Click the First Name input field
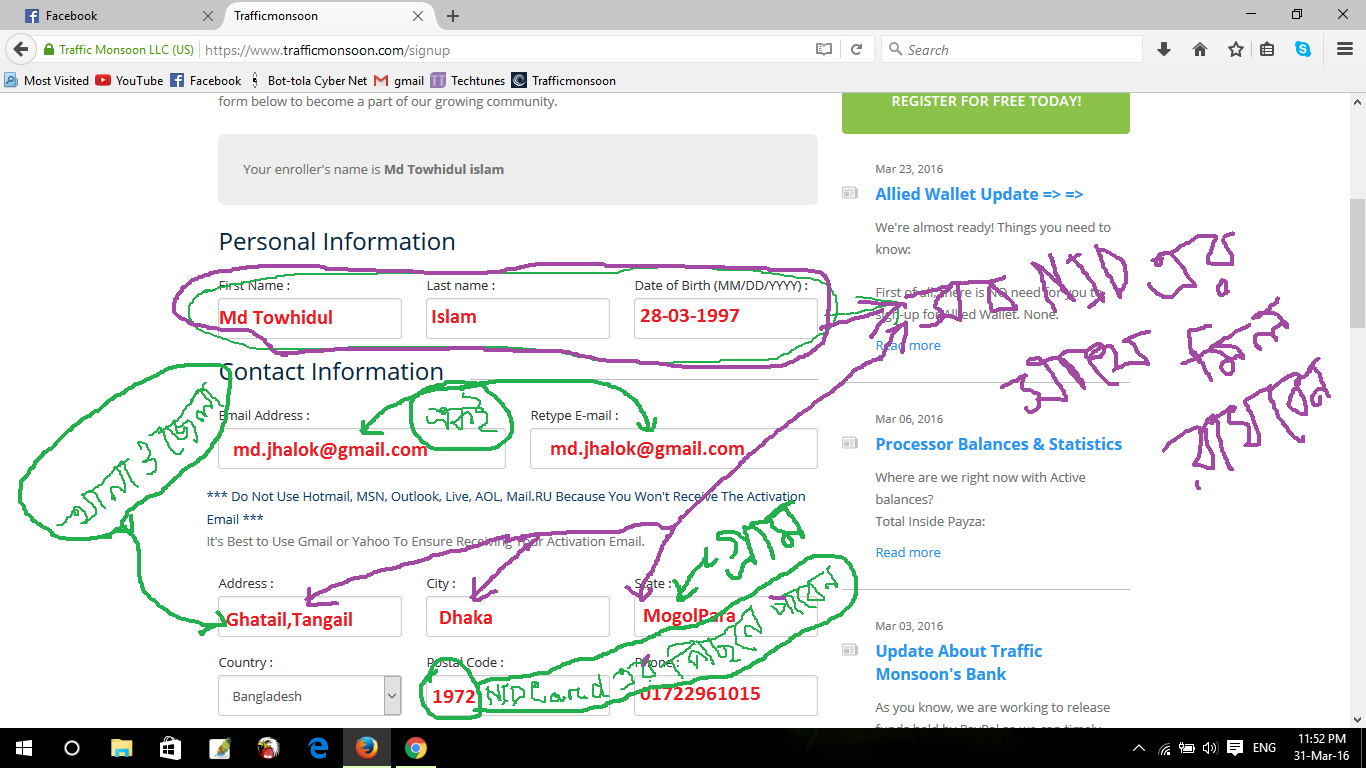1366x768 pixels. [310, 318]
